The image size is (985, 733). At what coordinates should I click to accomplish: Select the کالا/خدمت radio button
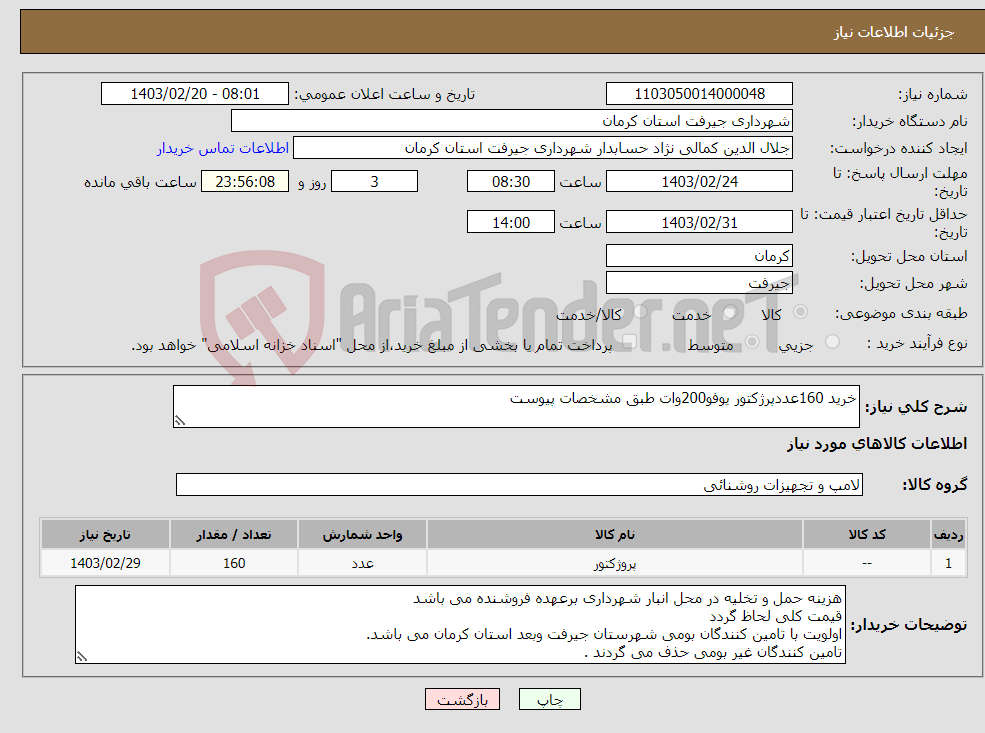640,312
